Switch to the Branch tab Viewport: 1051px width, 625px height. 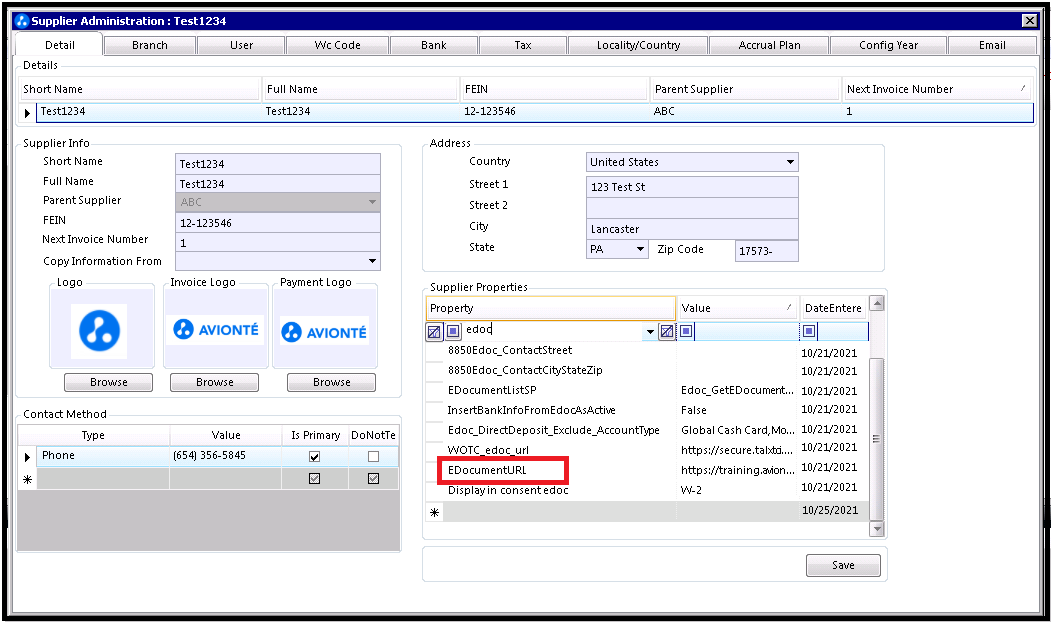pos(150,45)
